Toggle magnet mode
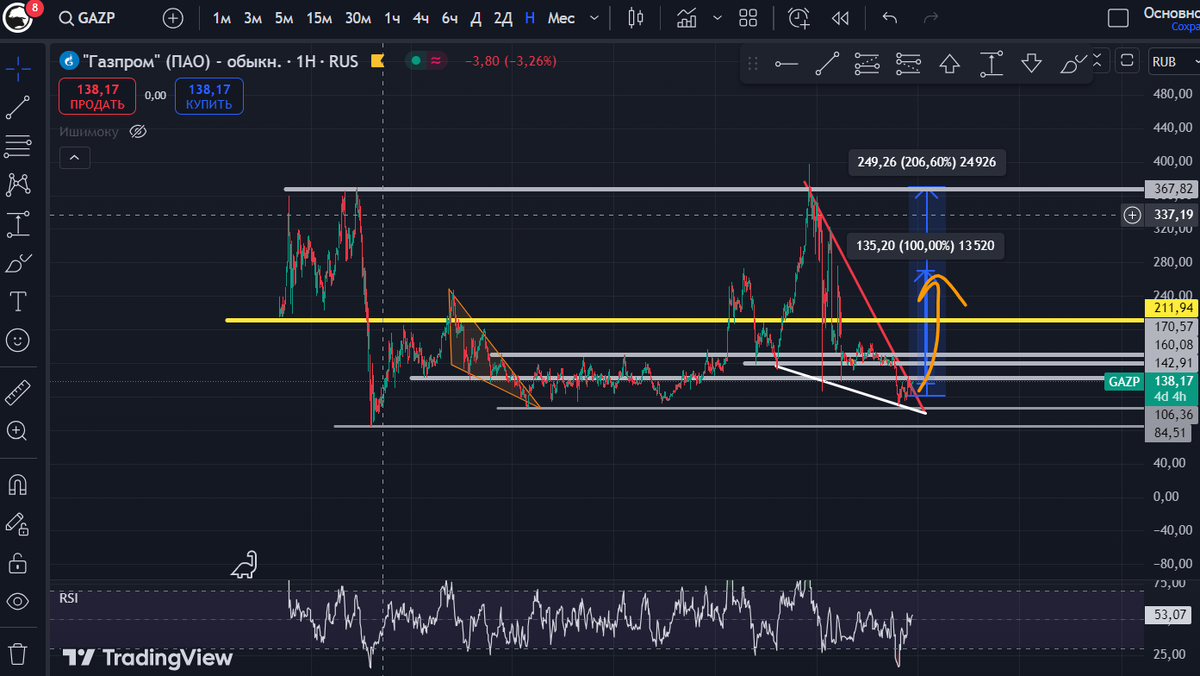The image size is (1200, 676). 17,483
